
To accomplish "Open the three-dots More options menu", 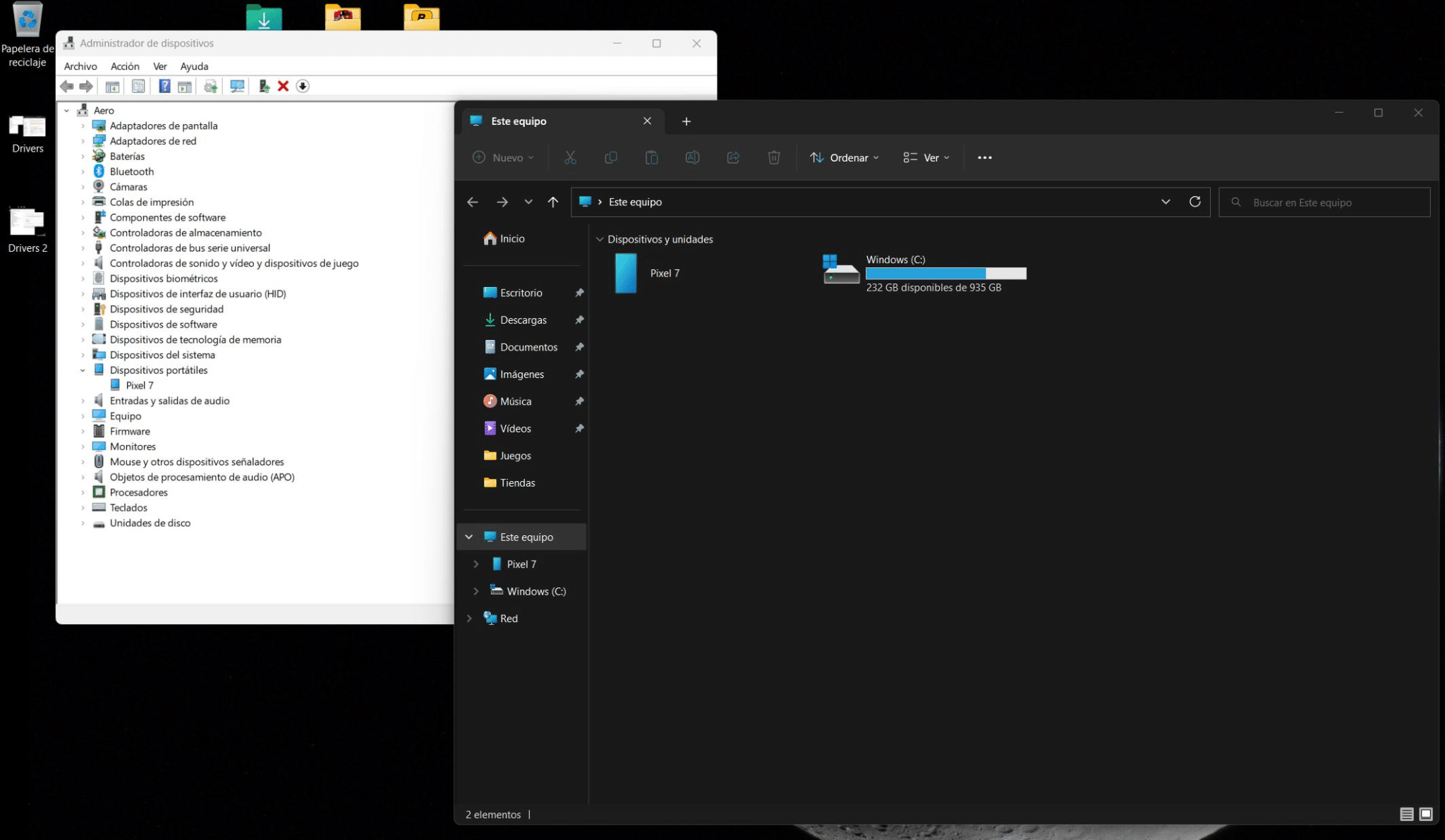I will tap(985, 157).
